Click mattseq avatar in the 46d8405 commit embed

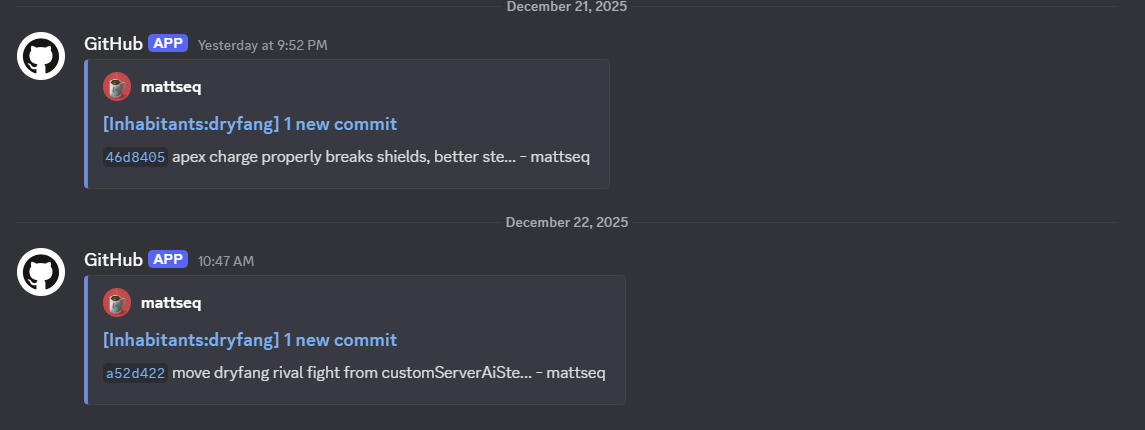[117, 87]
